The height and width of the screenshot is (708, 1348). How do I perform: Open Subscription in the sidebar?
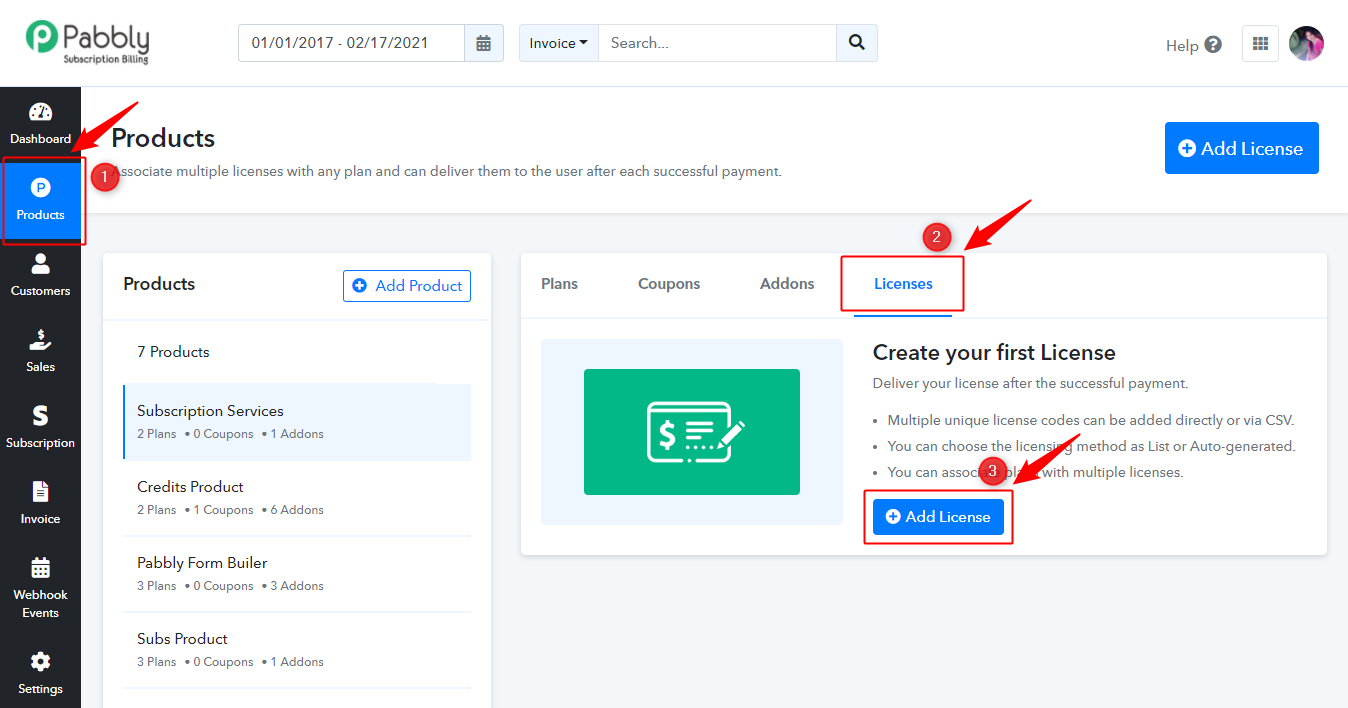(41, 427)
